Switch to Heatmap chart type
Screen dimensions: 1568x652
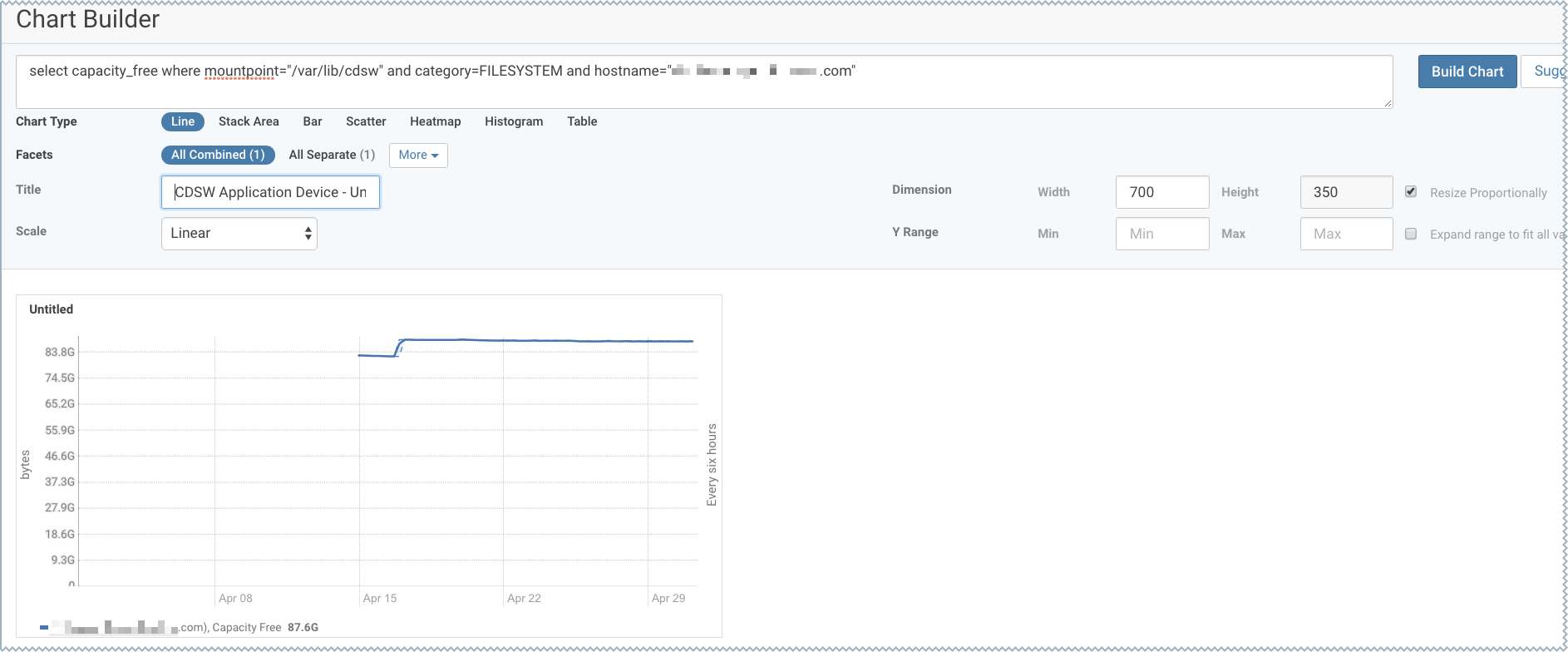435,121
